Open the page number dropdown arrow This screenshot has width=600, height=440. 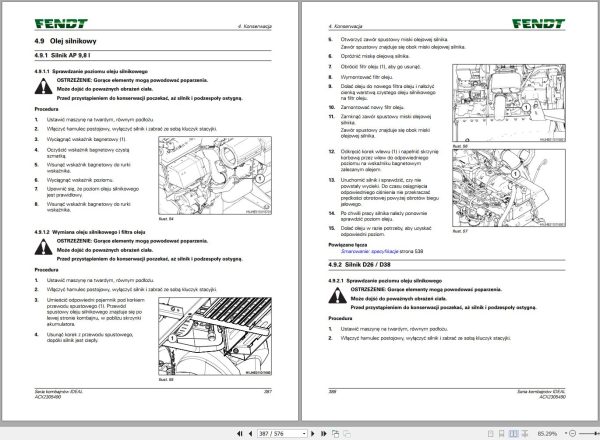304,433
